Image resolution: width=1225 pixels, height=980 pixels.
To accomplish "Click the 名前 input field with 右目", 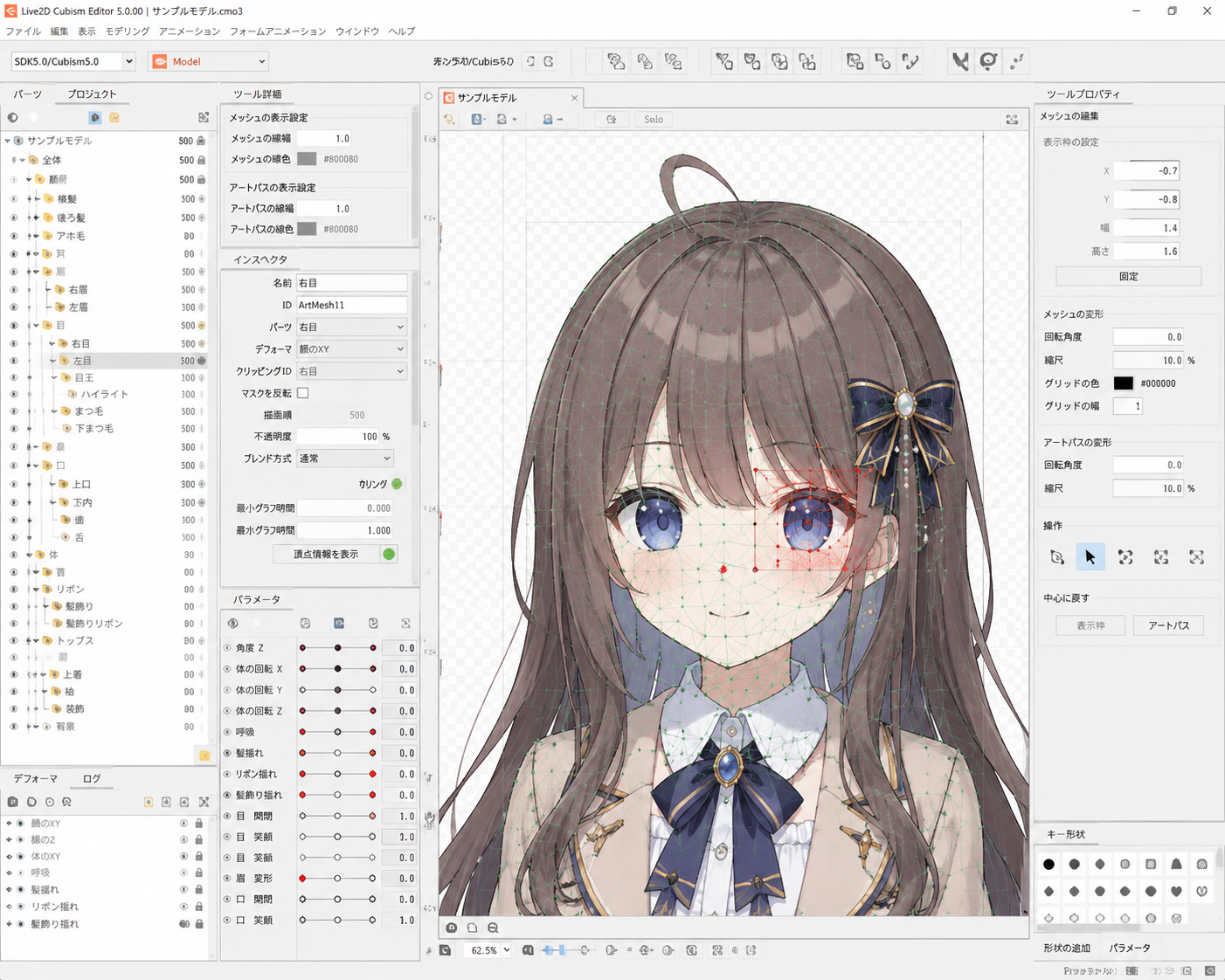I will [351, 283].
